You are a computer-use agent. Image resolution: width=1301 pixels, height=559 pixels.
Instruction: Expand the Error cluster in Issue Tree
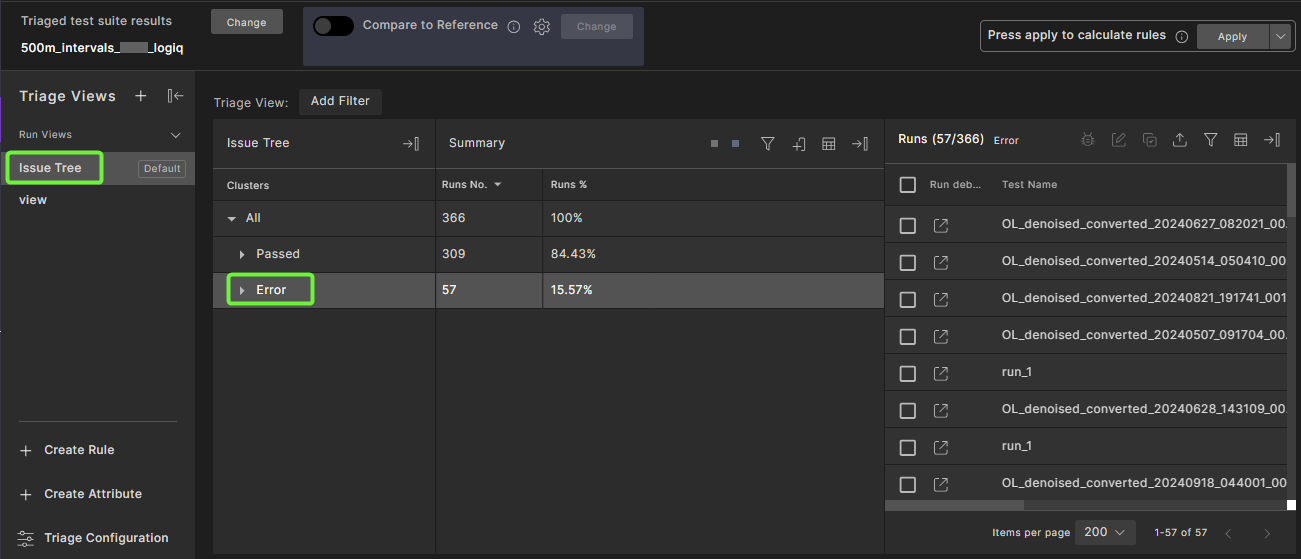242,290
